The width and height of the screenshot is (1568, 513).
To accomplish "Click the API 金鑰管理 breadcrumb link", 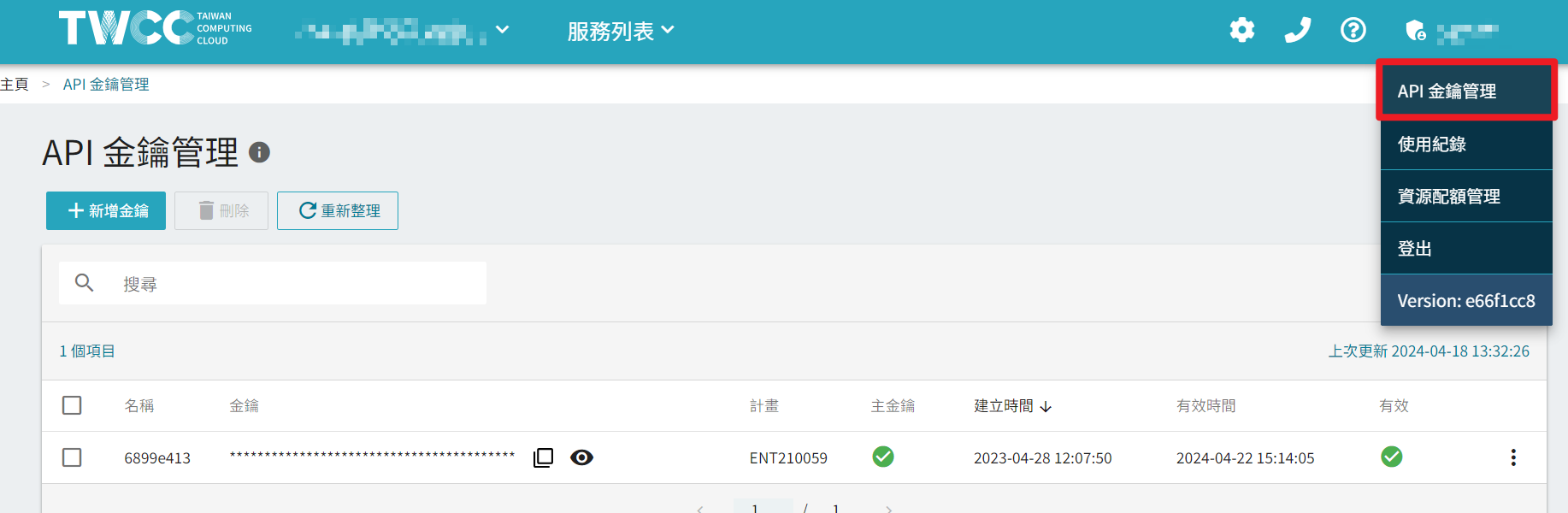I will click(x=106, y=84).
